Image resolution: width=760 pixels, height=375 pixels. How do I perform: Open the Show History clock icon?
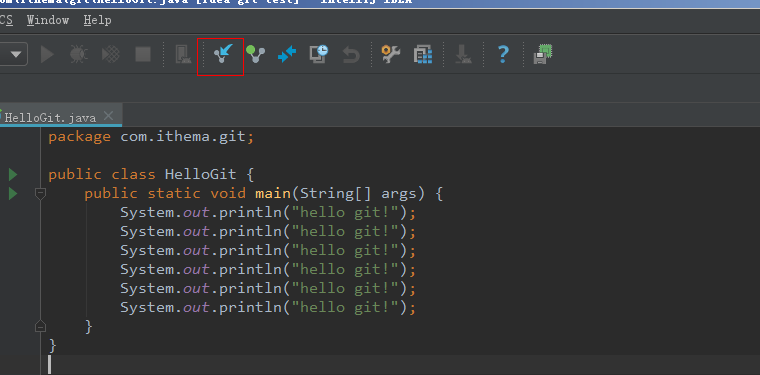click(319, 54)
